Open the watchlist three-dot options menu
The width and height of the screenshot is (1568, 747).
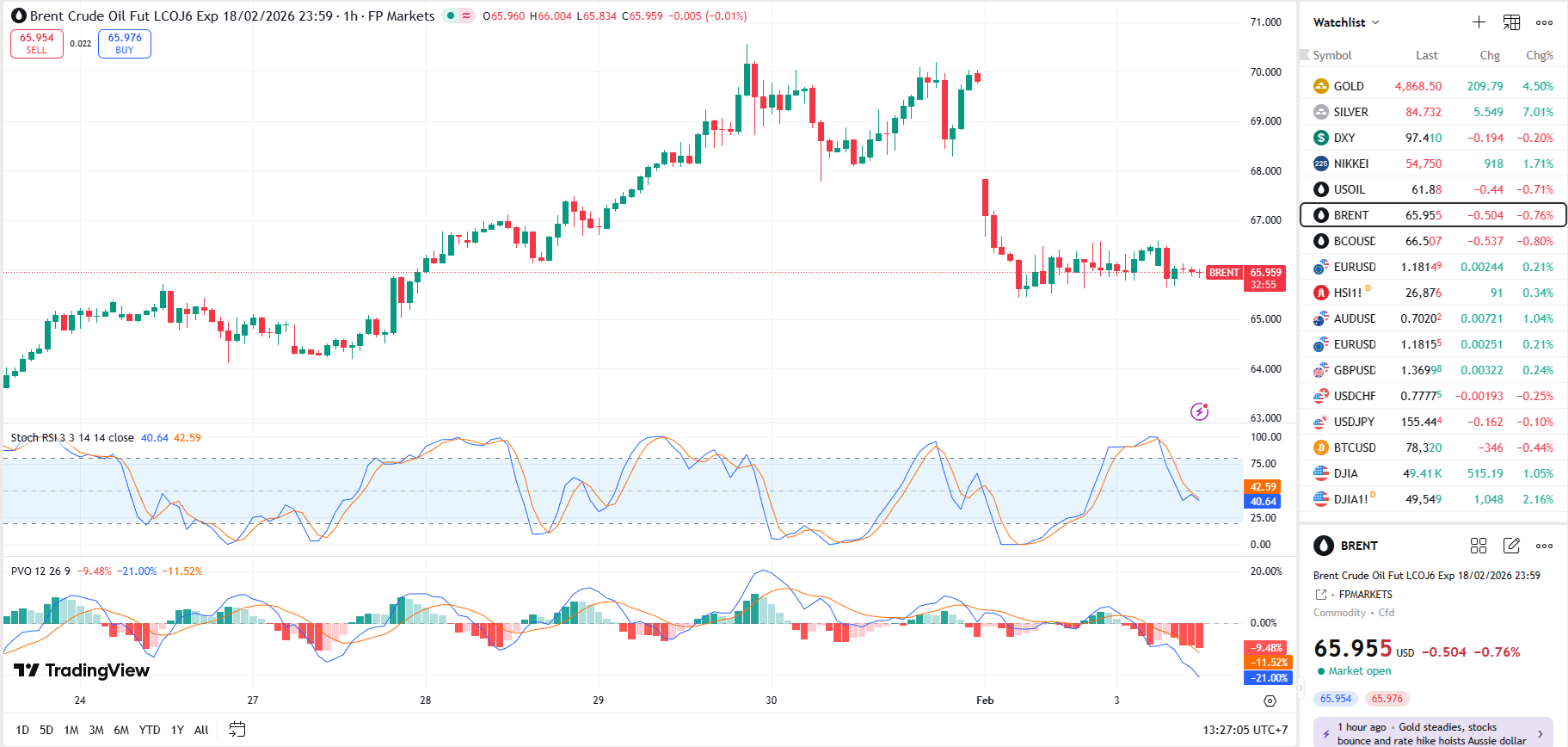[x=1545, y=22]
